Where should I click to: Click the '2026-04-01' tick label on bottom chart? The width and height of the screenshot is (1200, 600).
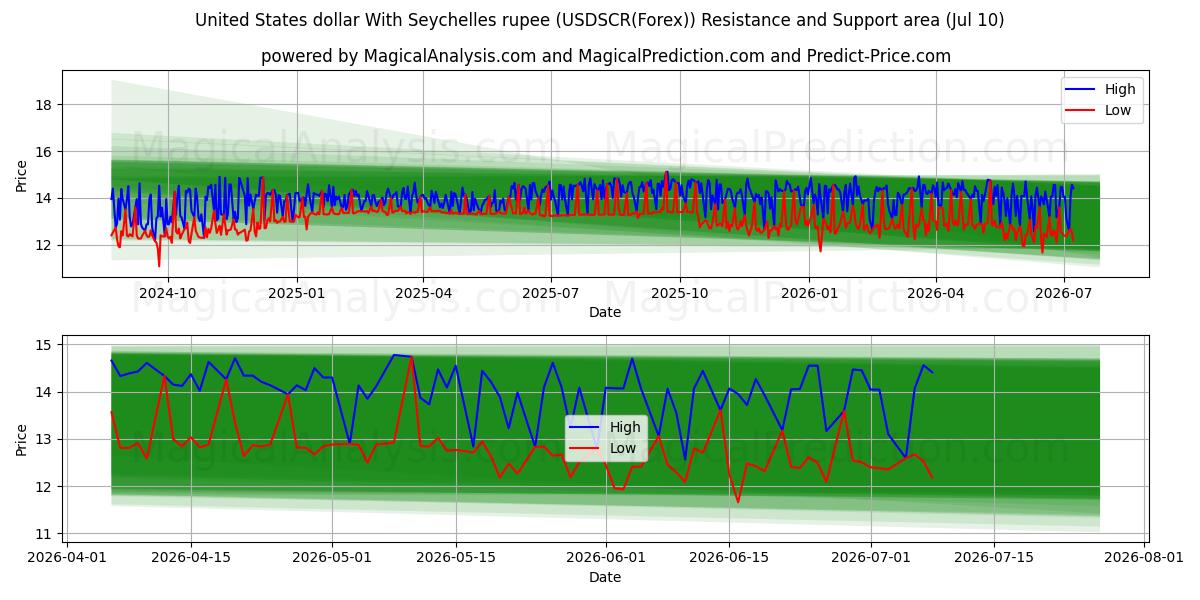tap(67, 559)
